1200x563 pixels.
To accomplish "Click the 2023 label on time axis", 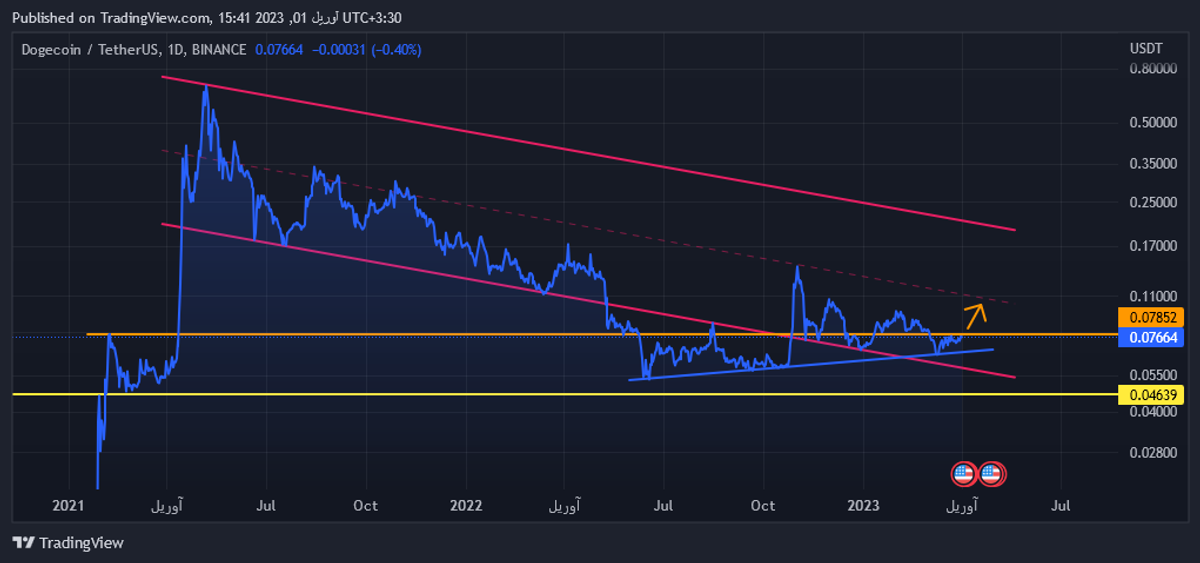I will click(862, 506).
